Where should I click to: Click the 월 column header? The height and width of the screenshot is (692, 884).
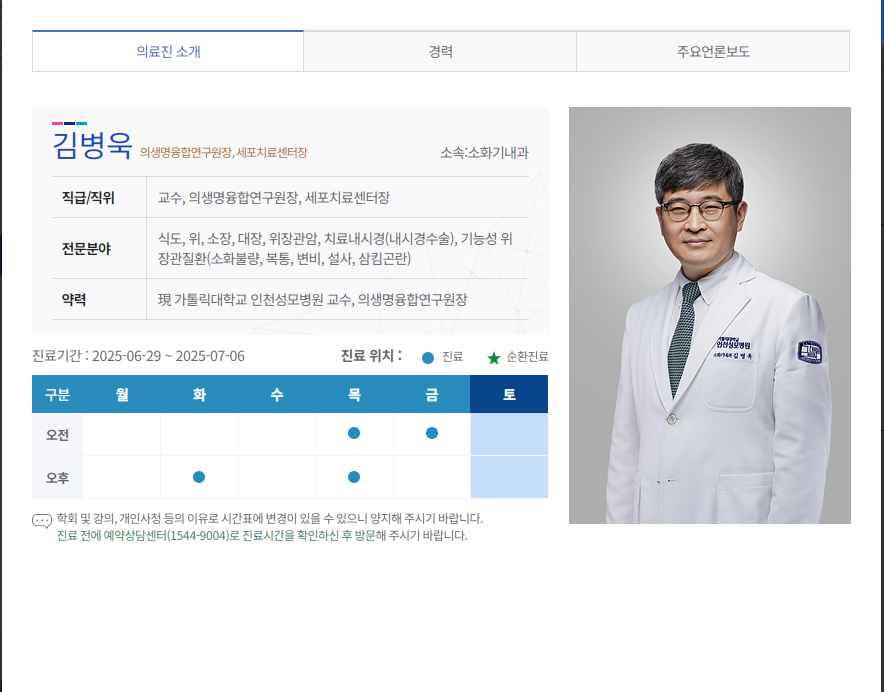pyautogui.click(x=122, y=394)
